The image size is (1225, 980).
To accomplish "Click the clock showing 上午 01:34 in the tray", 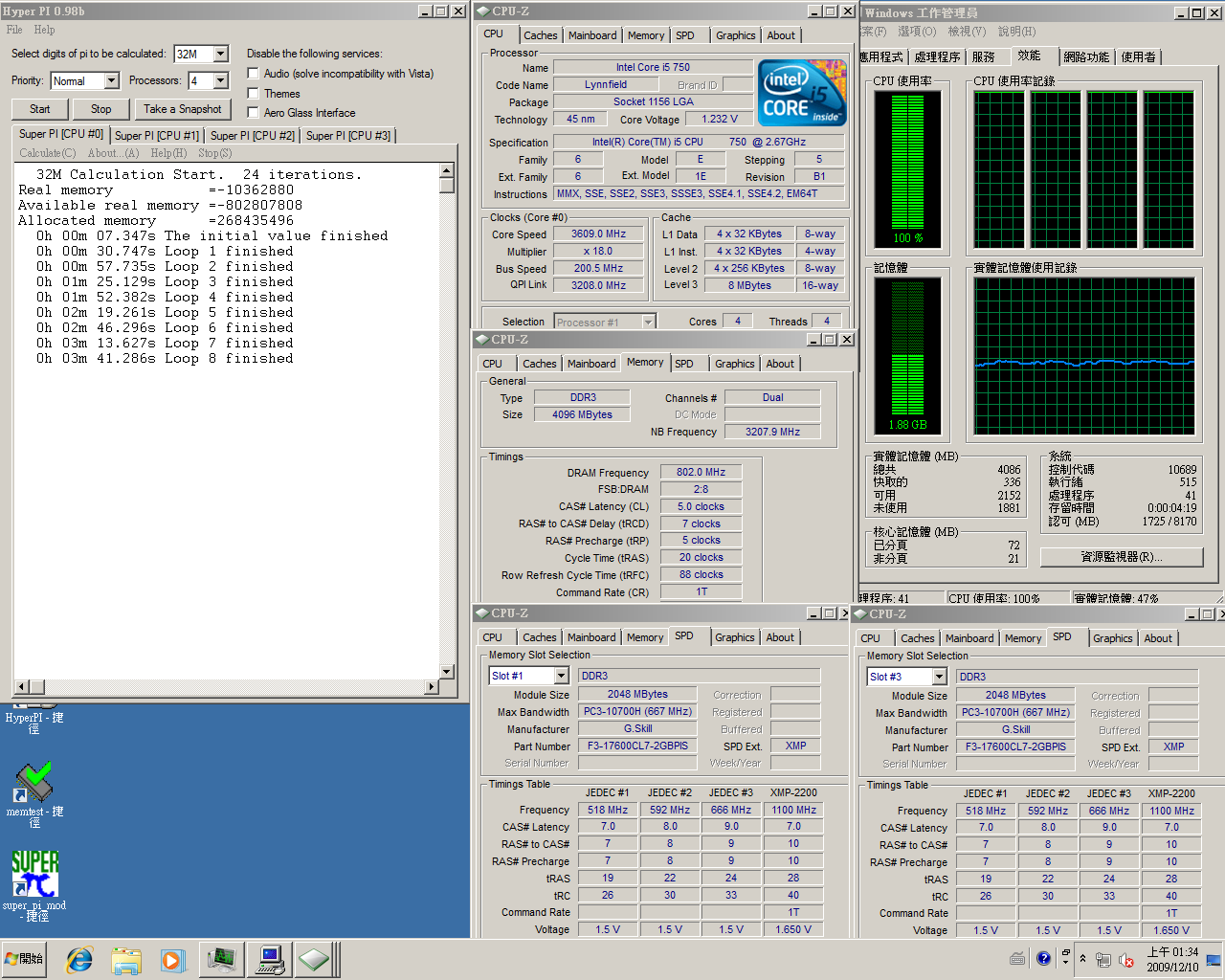I will pyautogui.click(x=1172, y=959).
